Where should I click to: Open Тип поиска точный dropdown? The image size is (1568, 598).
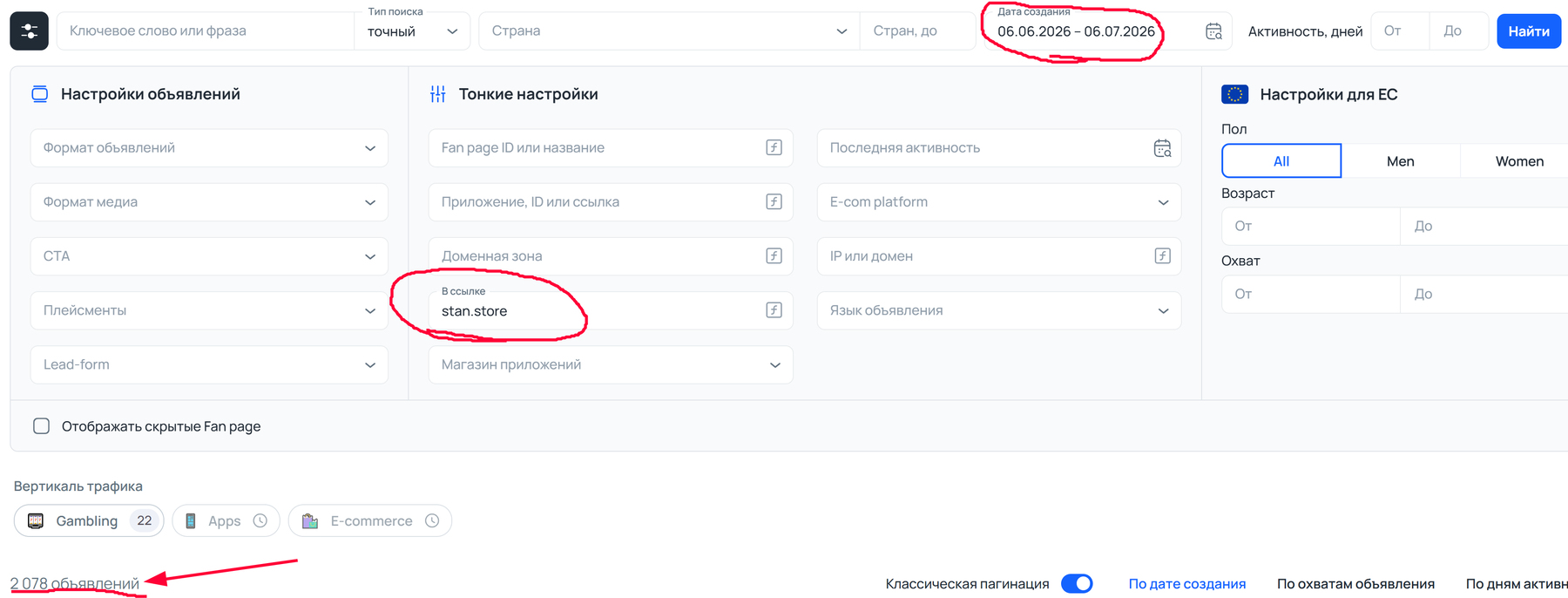[x=412, y=31]
